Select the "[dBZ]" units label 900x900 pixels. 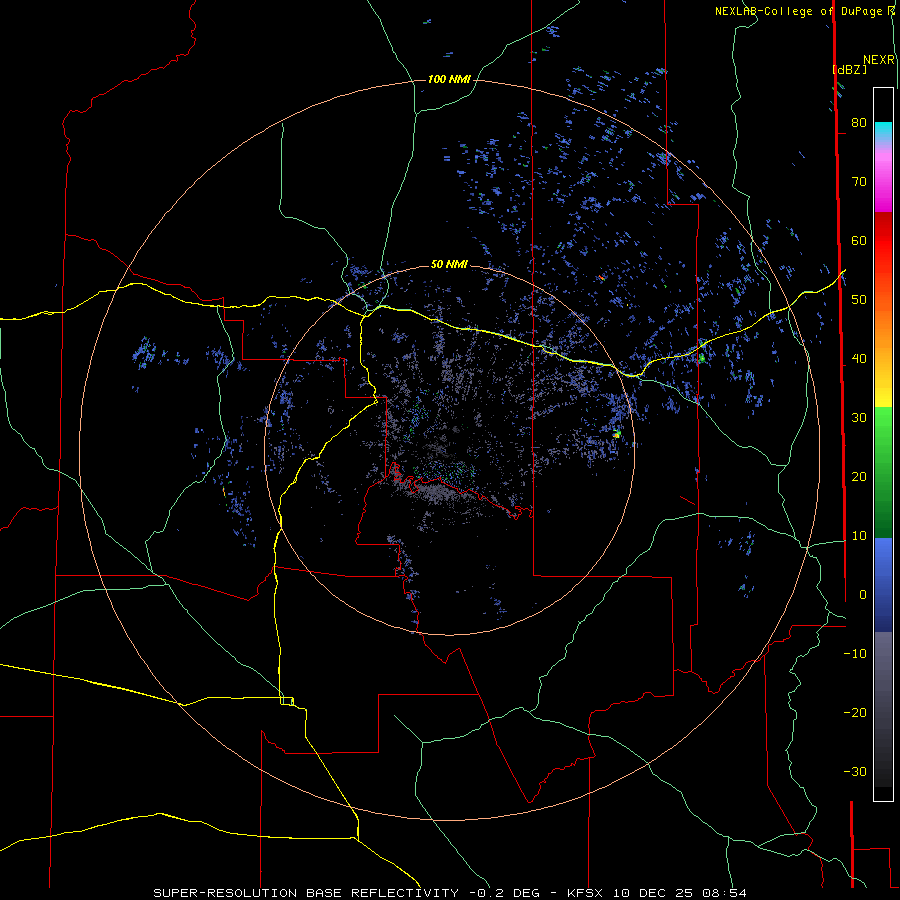pos(849,69)
